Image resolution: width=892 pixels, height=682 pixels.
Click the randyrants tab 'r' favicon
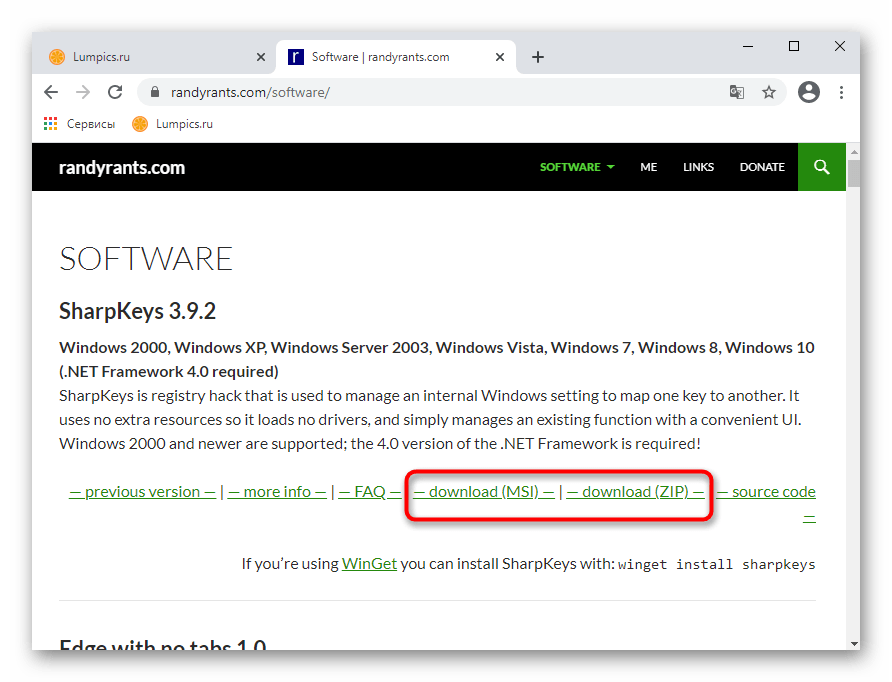pyautogui.click(x=296, y=57)
